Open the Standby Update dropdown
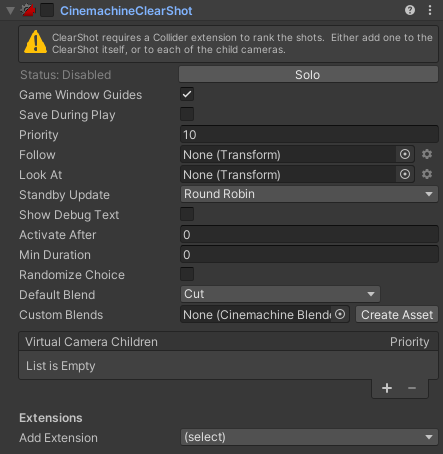The width and height of the screenshot is (443, 454). coord(309,194)
